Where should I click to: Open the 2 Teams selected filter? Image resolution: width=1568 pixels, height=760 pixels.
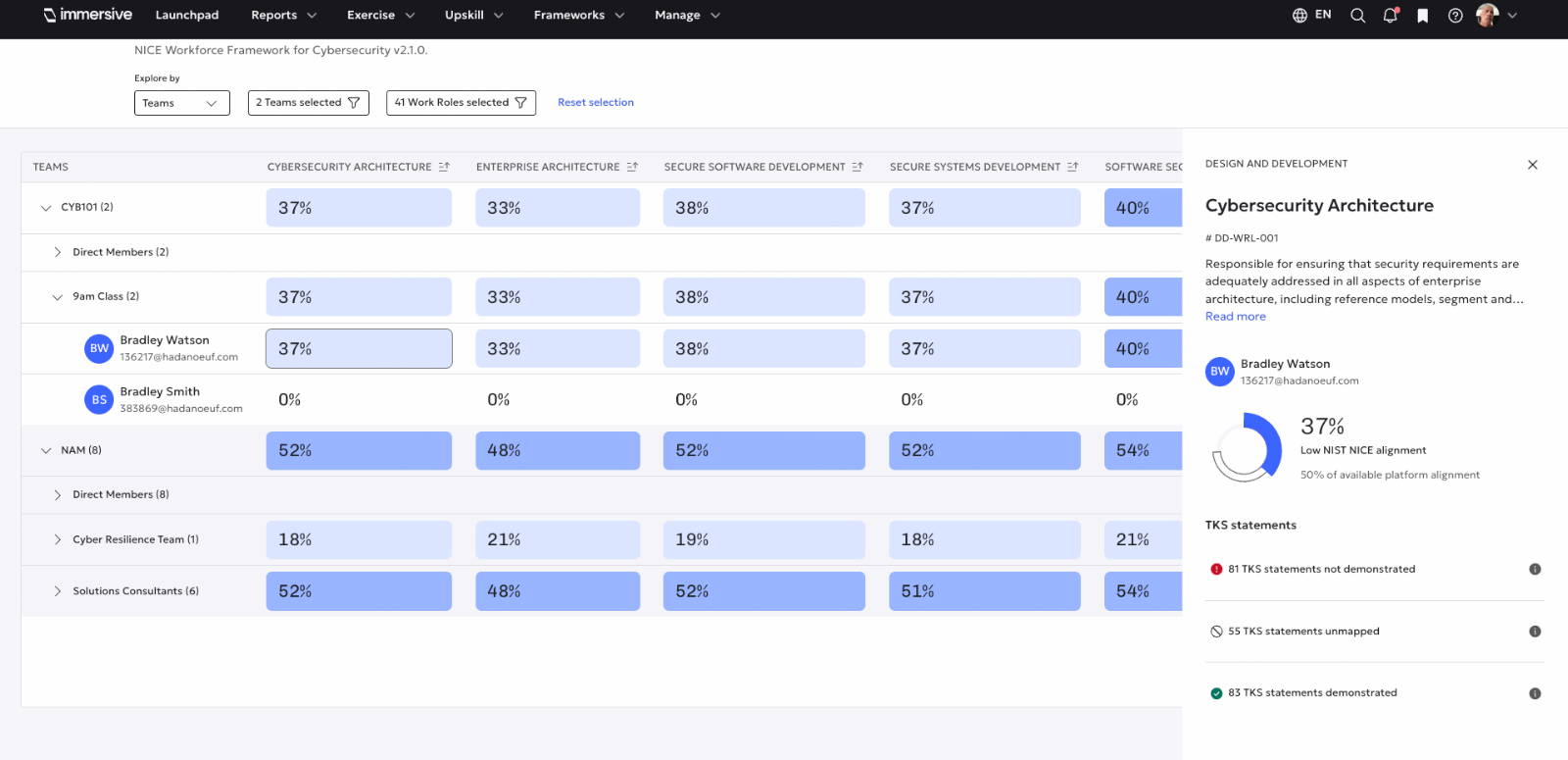(x=309, y=103)
